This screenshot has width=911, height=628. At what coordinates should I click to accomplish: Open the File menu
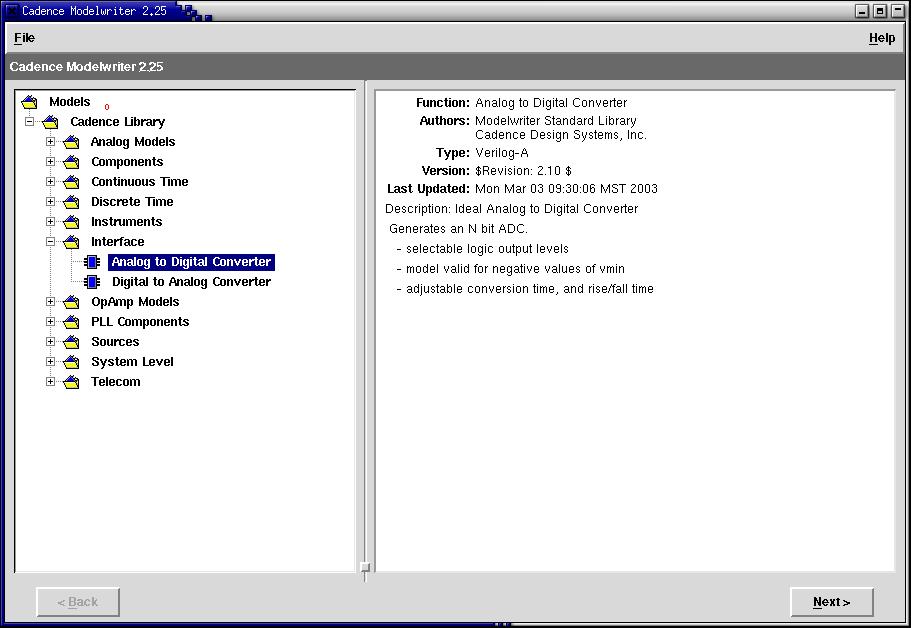tap(23, 37)
